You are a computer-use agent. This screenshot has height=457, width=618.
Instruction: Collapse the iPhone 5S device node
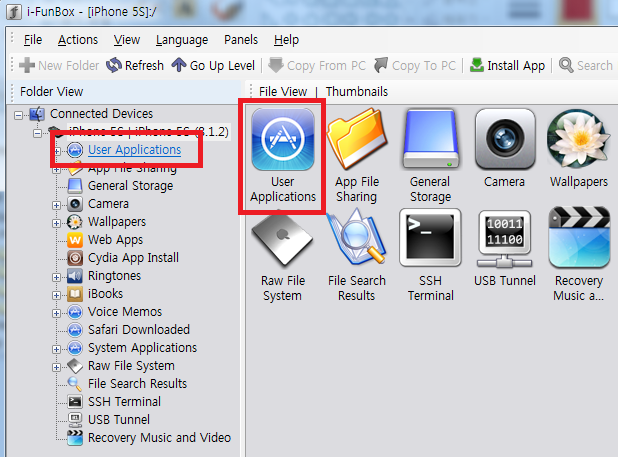37,133
